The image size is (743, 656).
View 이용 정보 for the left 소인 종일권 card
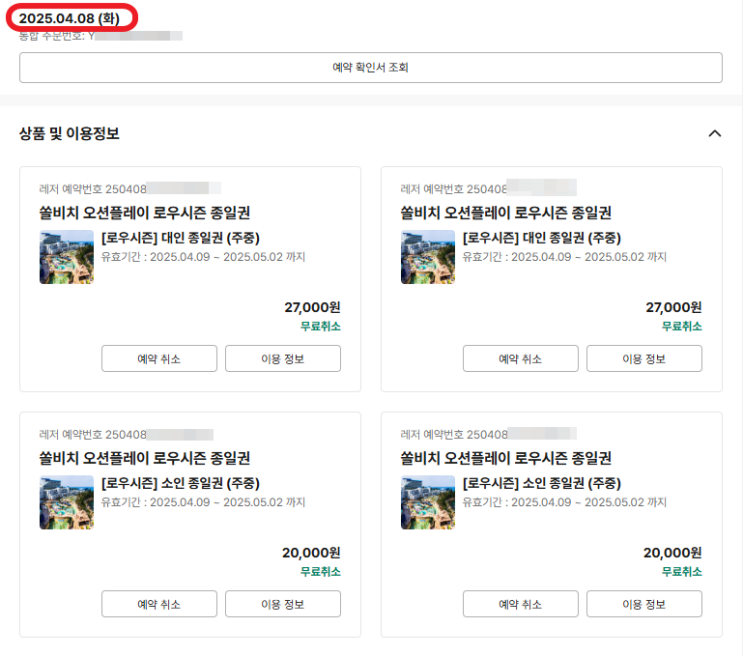(x=283, y=604)
